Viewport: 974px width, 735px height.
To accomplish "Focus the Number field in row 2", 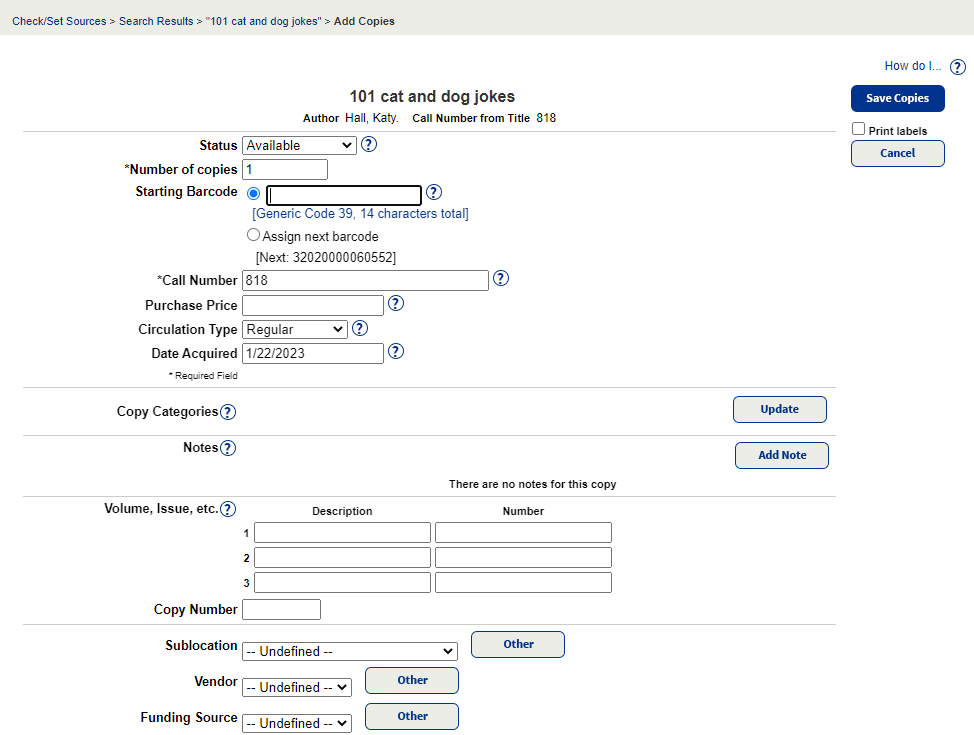I will [524, 557].
